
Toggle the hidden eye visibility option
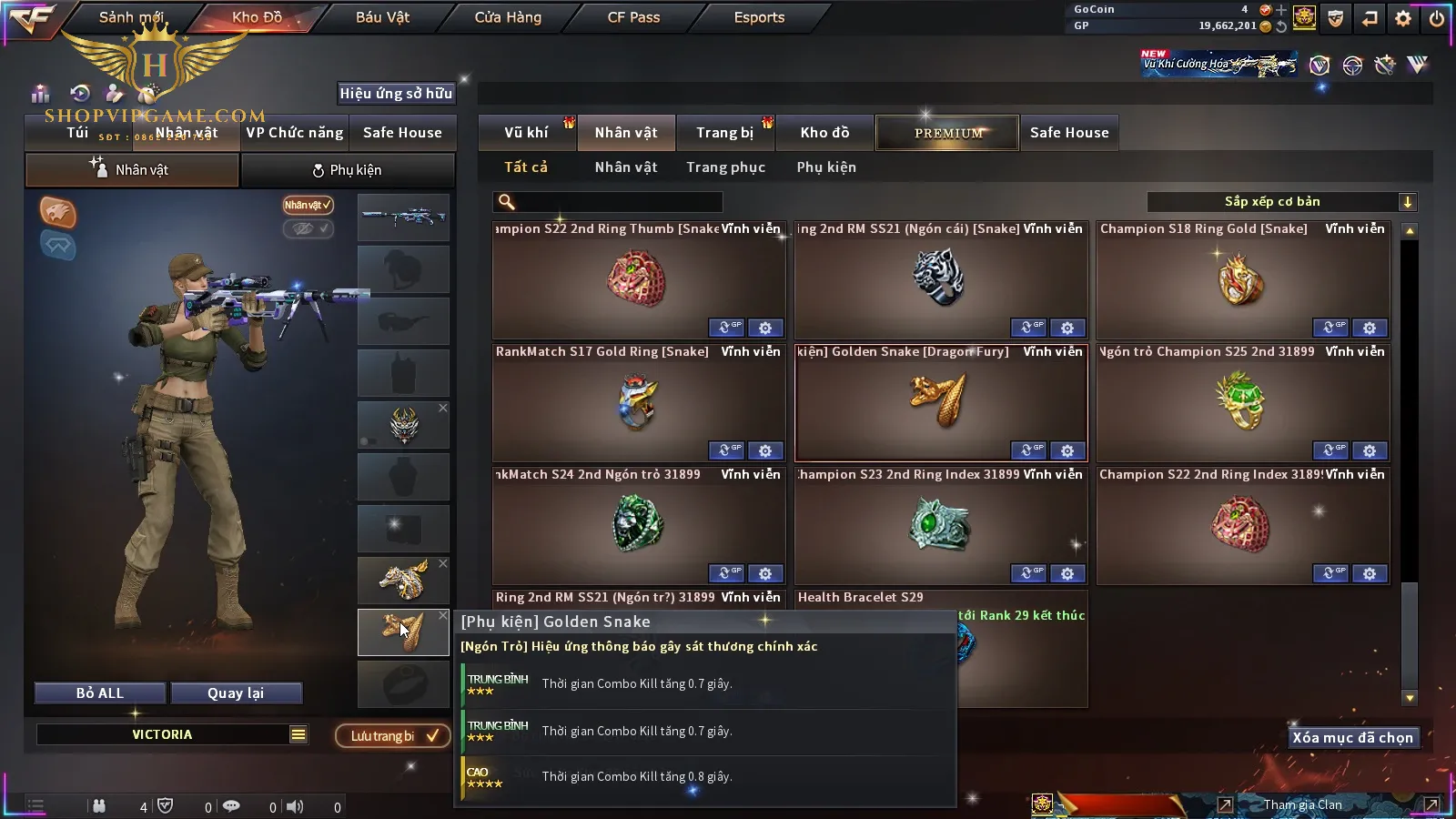click(x=308, y=228)
